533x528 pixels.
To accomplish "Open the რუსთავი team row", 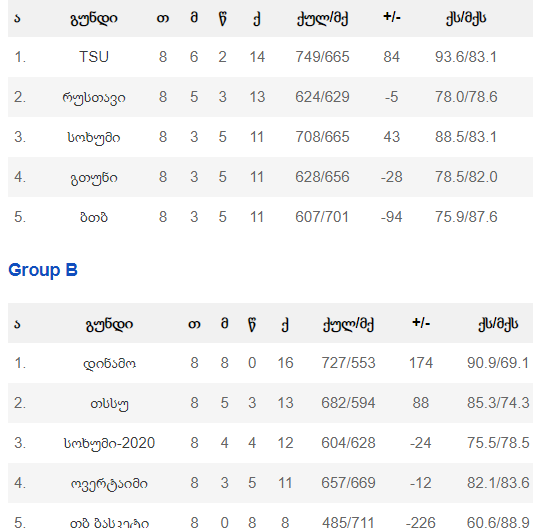I will pos(270,97).
